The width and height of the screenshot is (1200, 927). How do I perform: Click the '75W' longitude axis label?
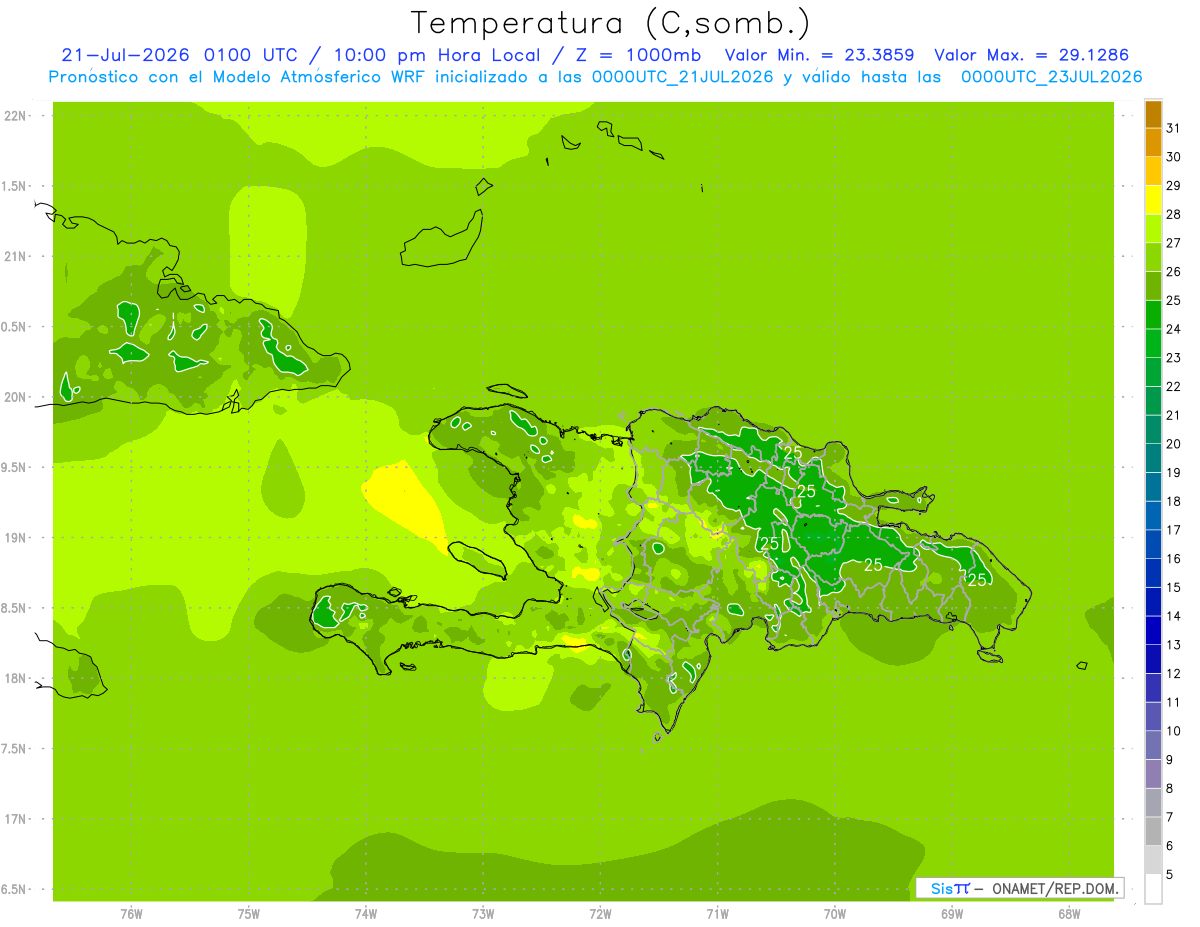point(248,914)
